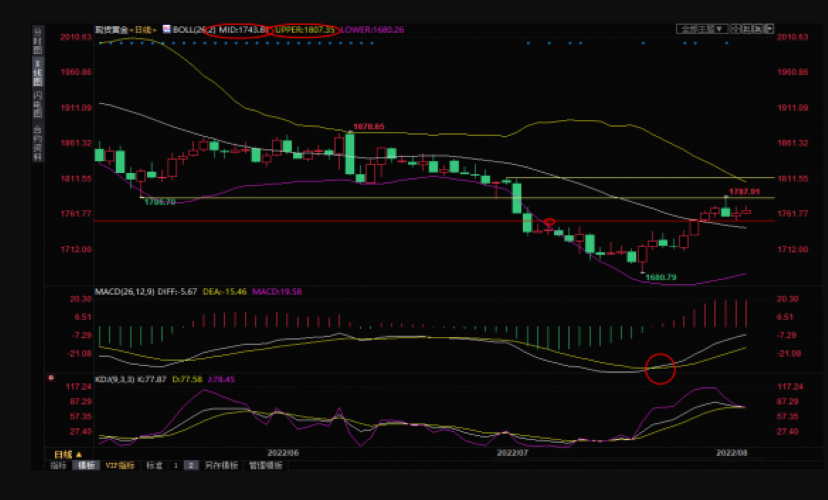Click the small marker icon left of KDJ label

tap(51, 378)
